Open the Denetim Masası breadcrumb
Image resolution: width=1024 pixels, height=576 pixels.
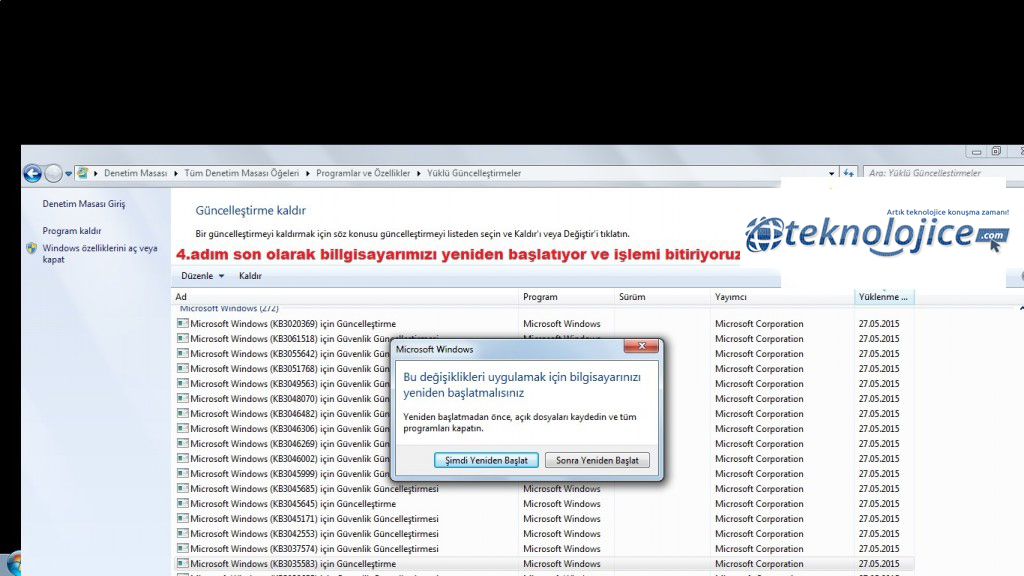click(135, 173)
